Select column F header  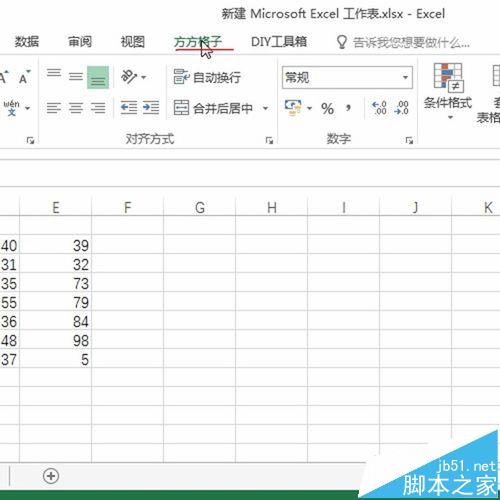(128, 207)
